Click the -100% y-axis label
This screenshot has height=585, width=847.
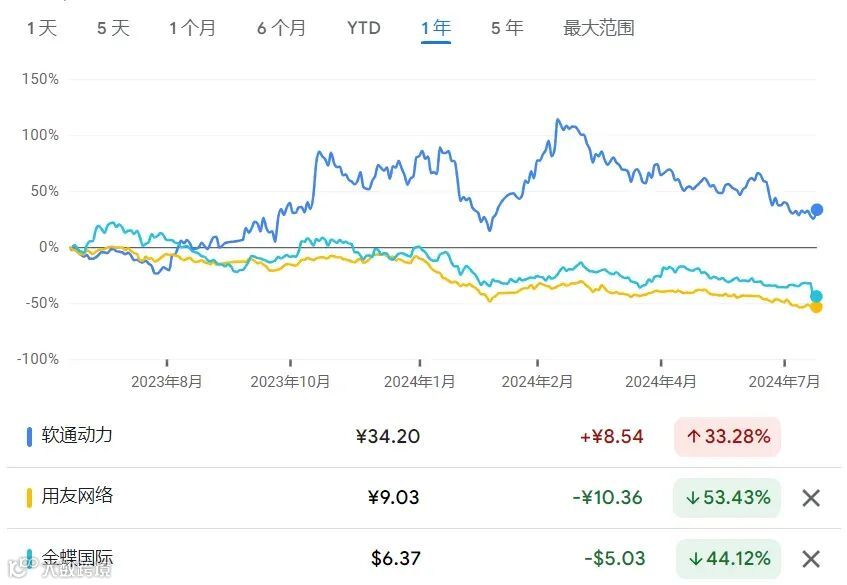(38, 359)
